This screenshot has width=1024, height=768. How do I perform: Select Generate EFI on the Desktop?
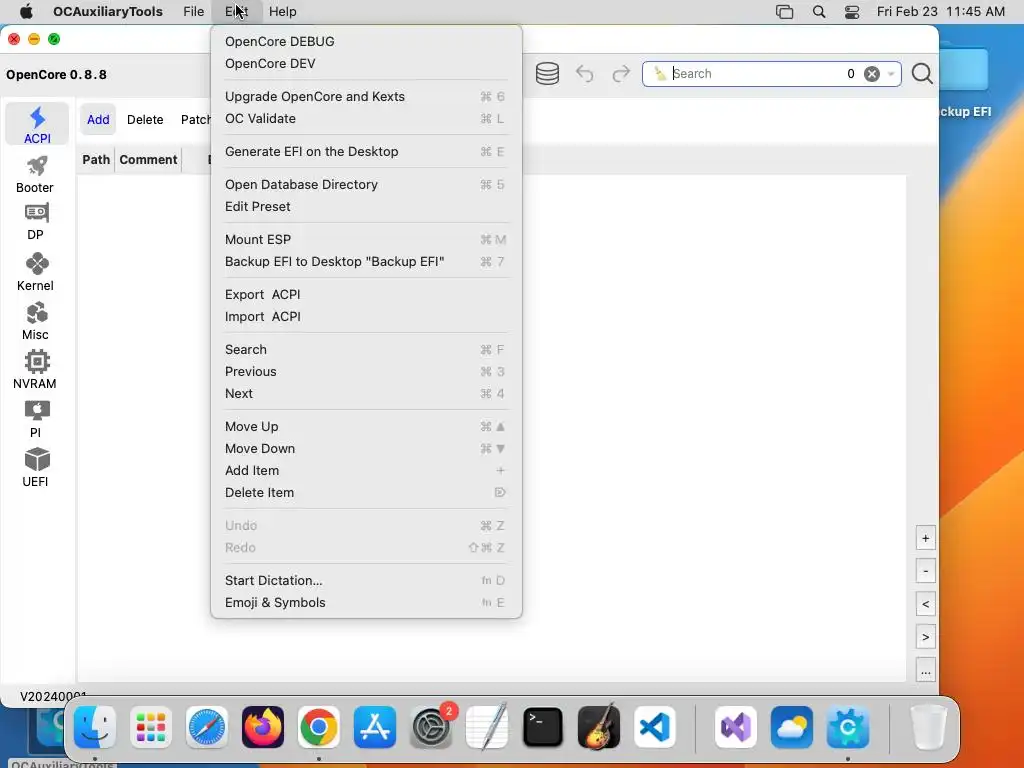(x=366, y=152)
